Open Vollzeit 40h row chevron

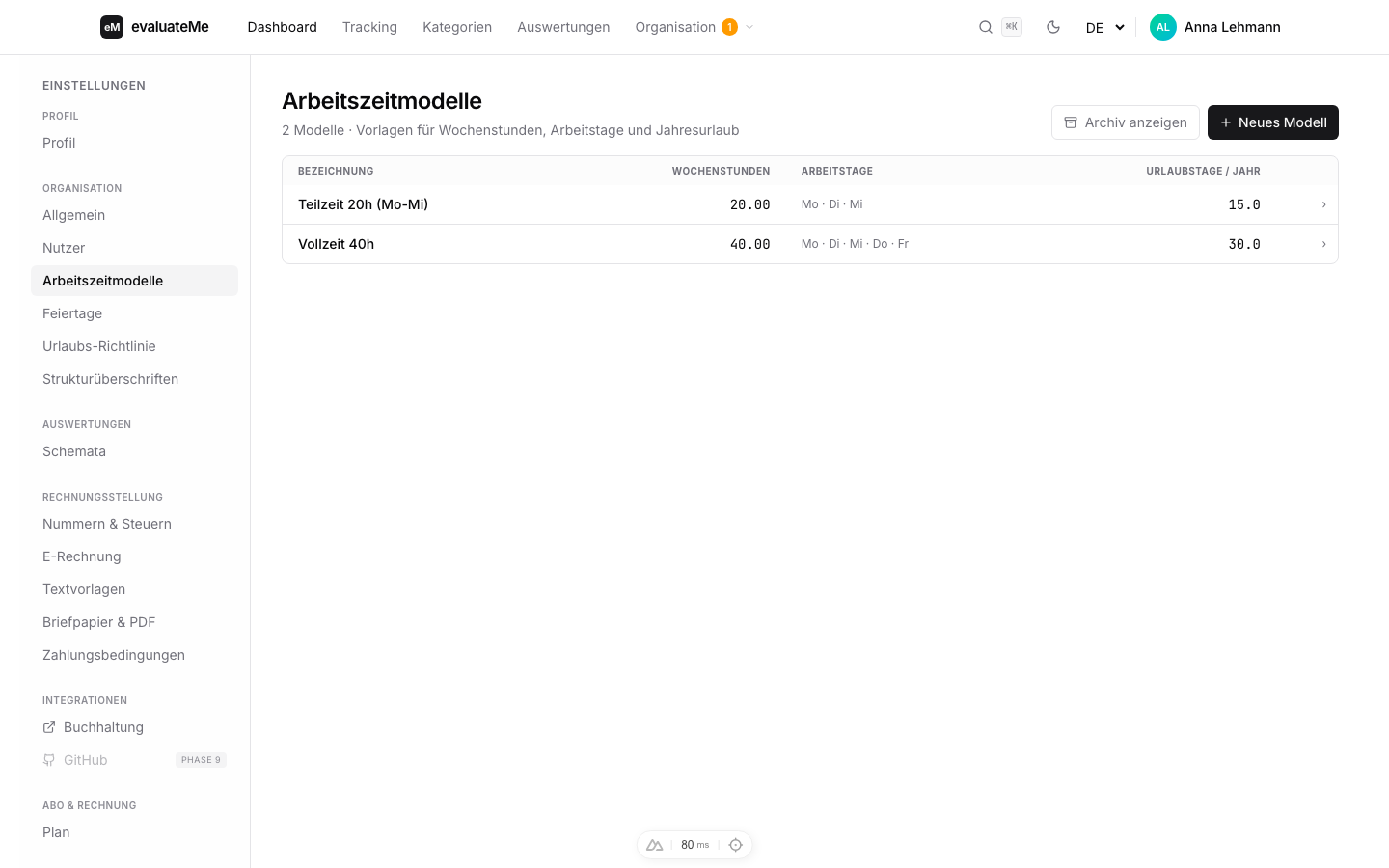1323,244
